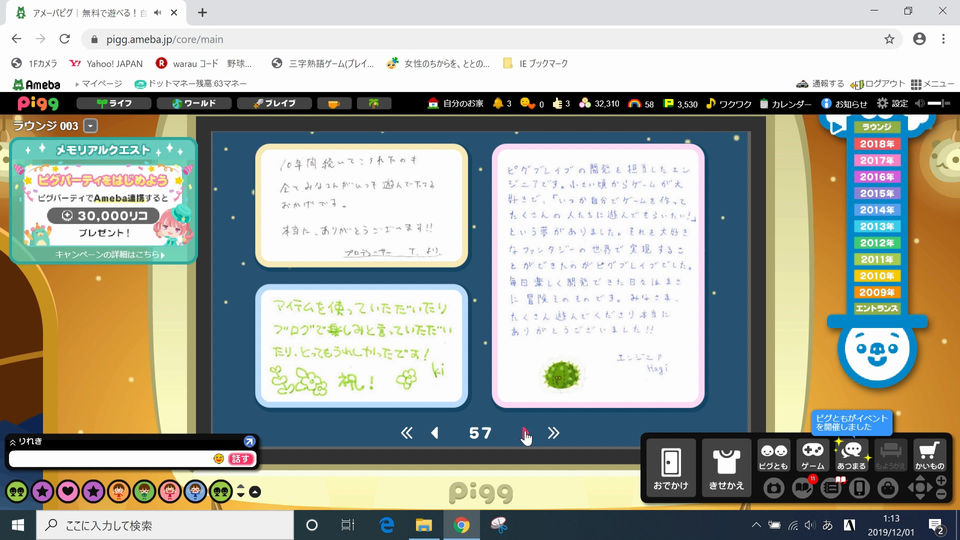
Task: Click the 話す talk button
Action: tap(240, 459)
